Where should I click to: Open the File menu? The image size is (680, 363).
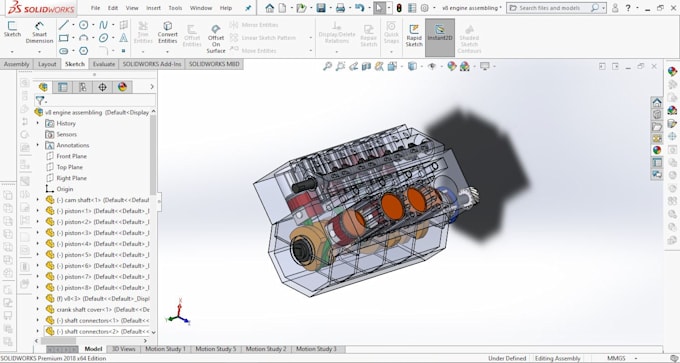(95, 8)
